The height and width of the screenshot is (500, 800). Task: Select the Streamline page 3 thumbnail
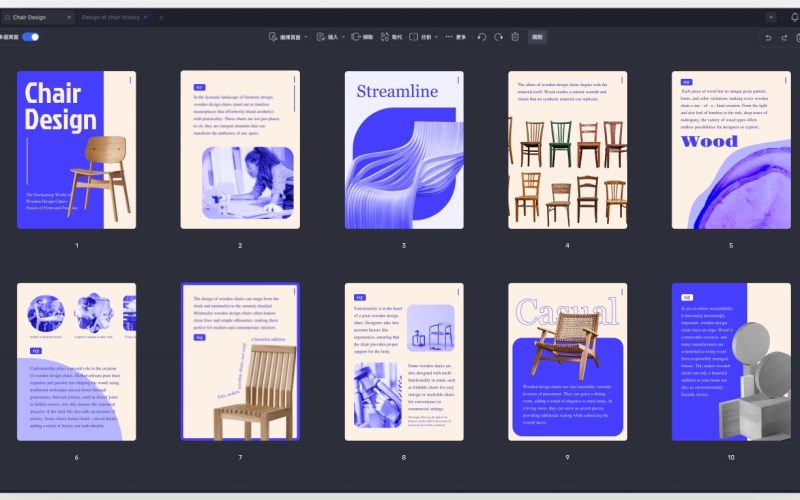click(x=403, y=150)
